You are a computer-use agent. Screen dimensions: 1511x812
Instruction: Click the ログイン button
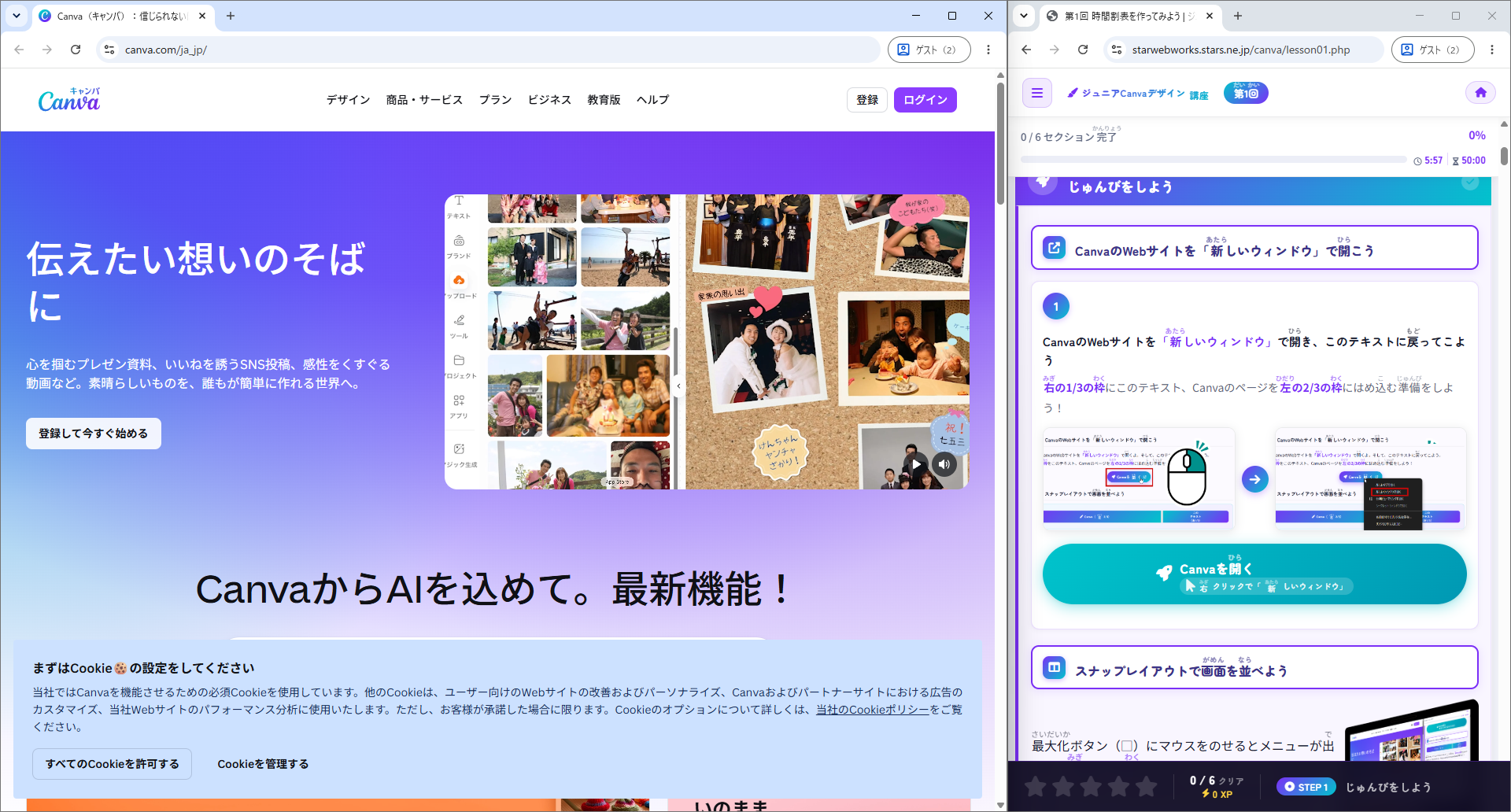925,100
